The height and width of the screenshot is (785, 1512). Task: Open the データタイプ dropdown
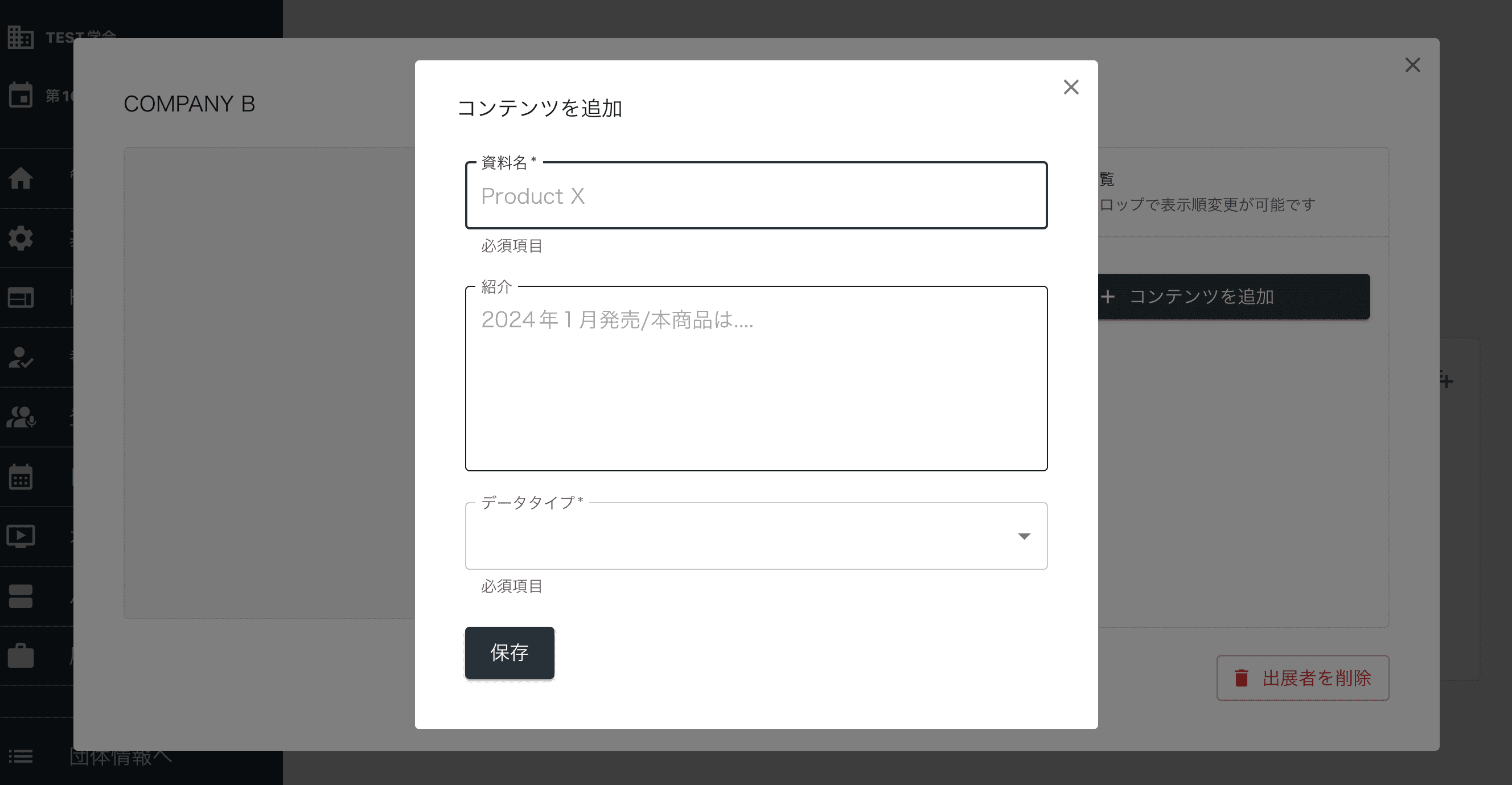(x=756, y=536)
